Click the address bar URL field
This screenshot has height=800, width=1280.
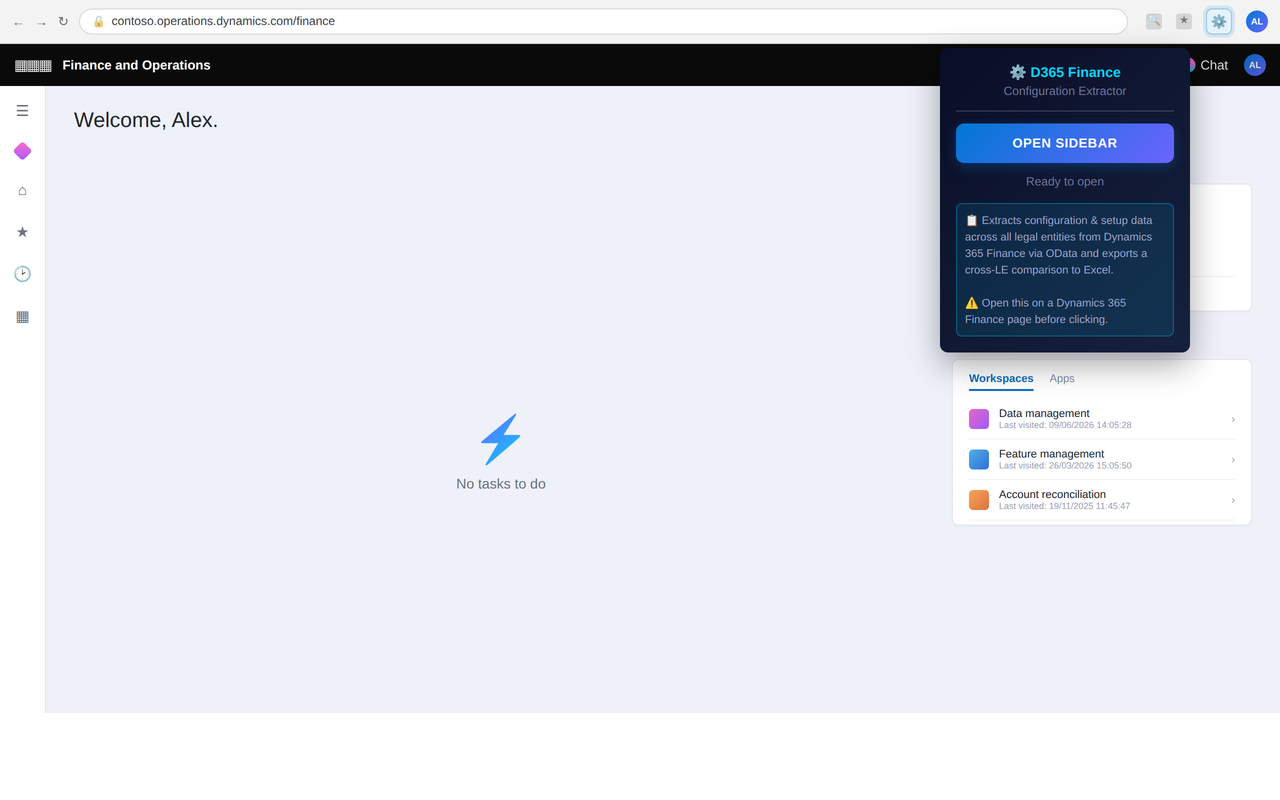point(603,21)
